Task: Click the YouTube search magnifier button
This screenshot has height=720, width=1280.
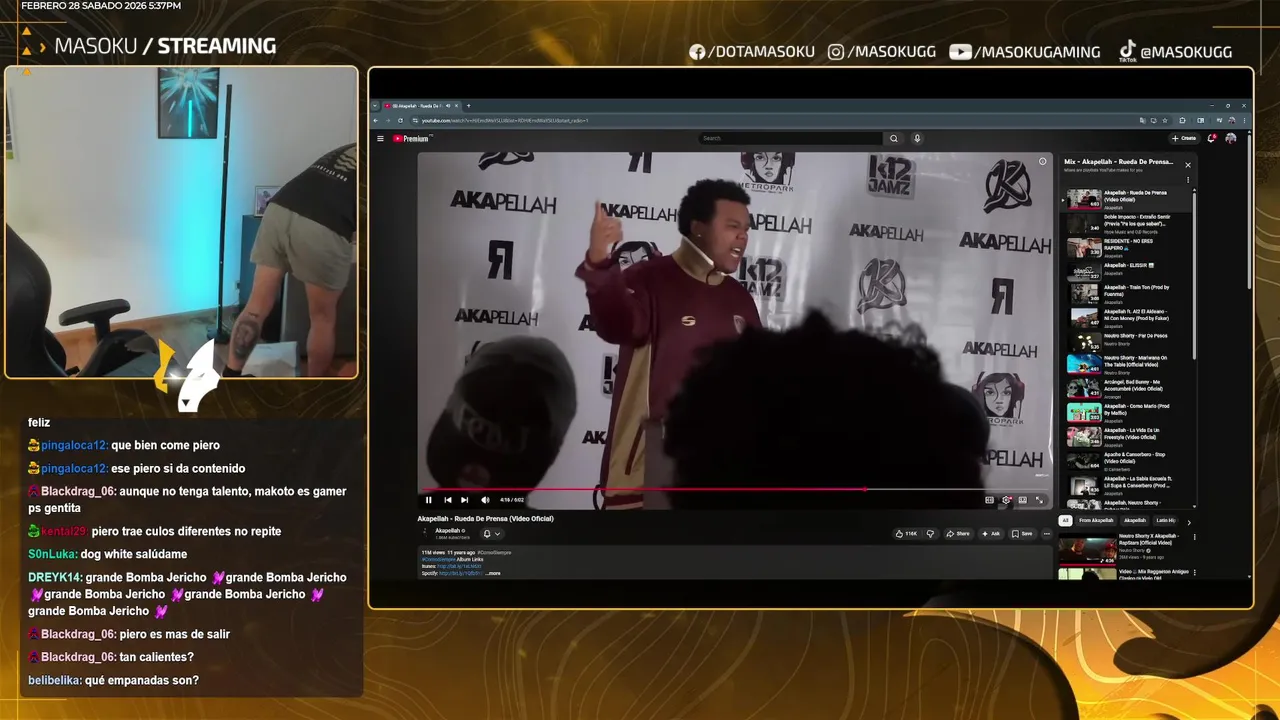Action: pos(894,138)
